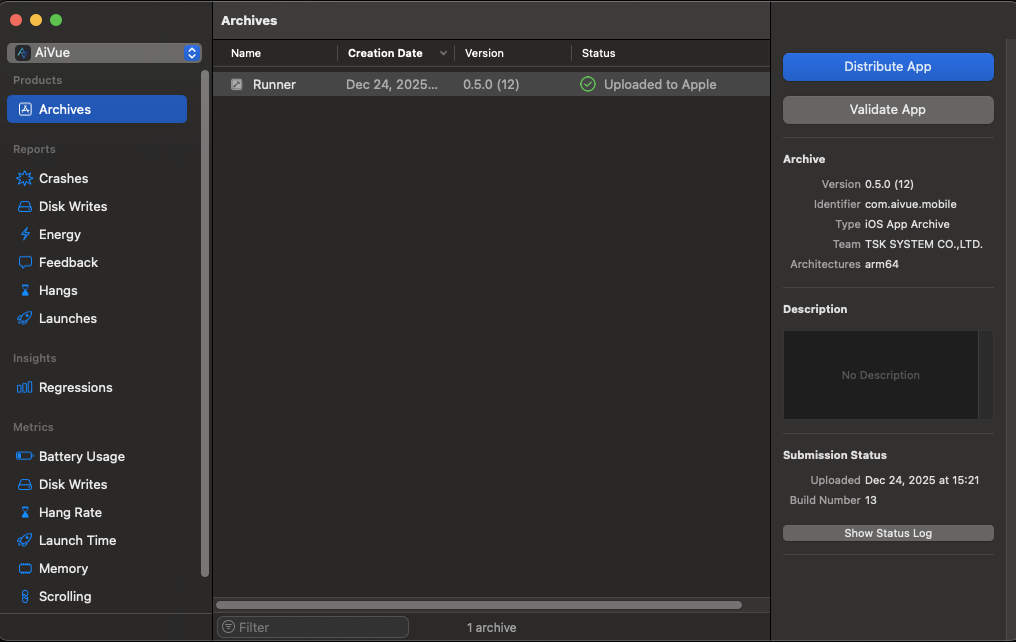Click the 0.5.0 (12) version cell

click(x=491, y=84)
